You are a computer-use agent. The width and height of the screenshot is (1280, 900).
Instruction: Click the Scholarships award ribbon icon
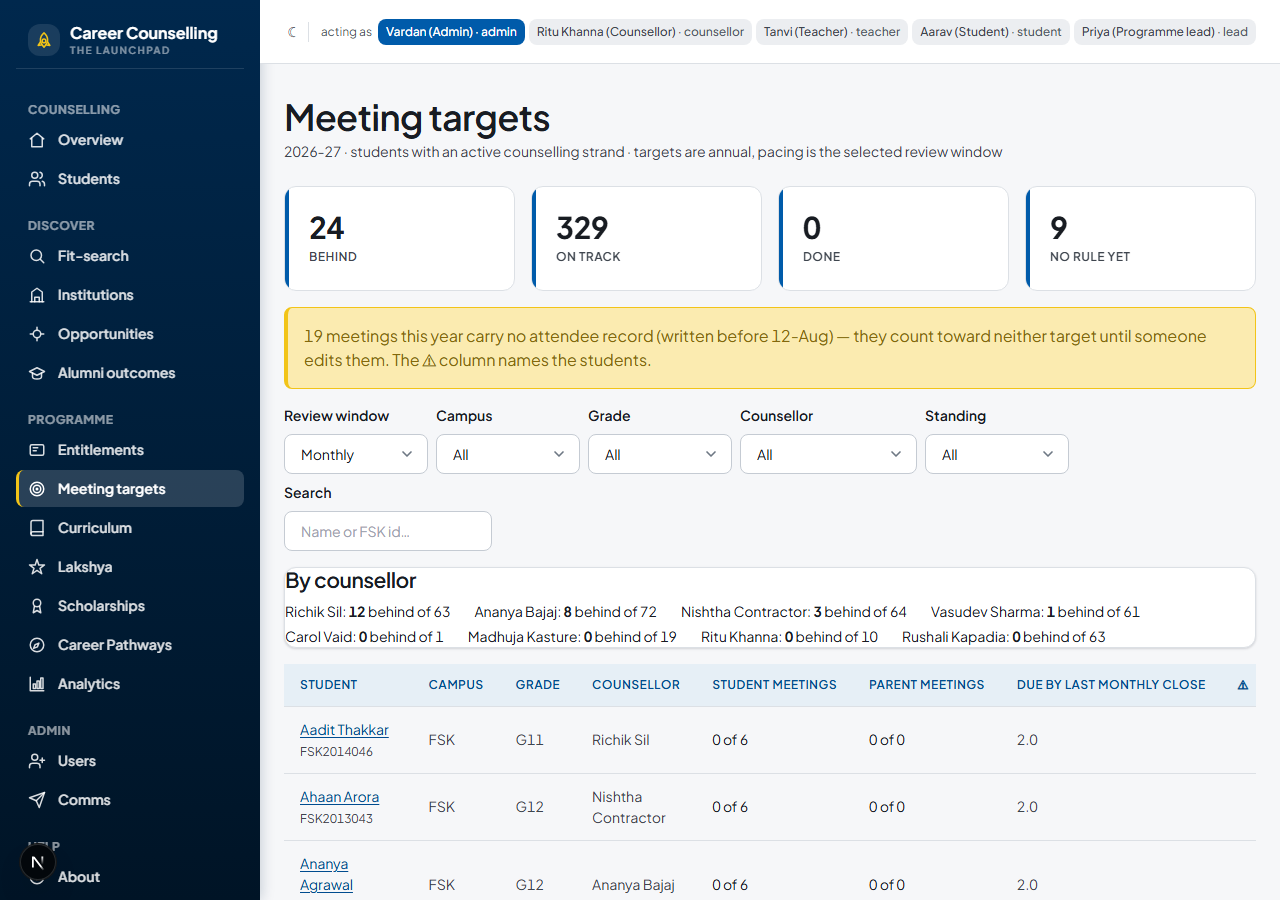pos(37,606)
